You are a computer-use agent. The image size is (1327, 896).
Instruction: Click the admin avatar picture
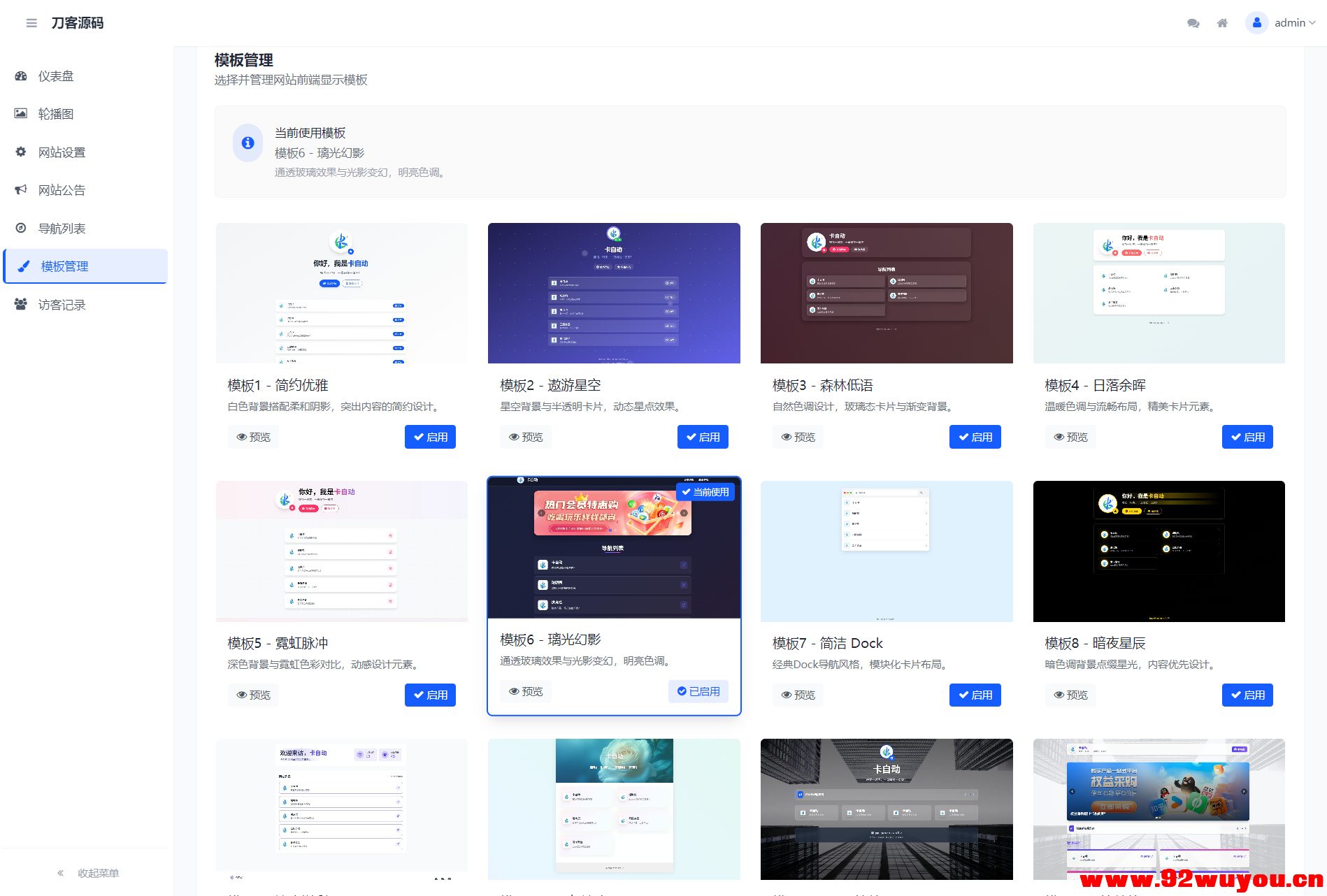coord(1256,22)
